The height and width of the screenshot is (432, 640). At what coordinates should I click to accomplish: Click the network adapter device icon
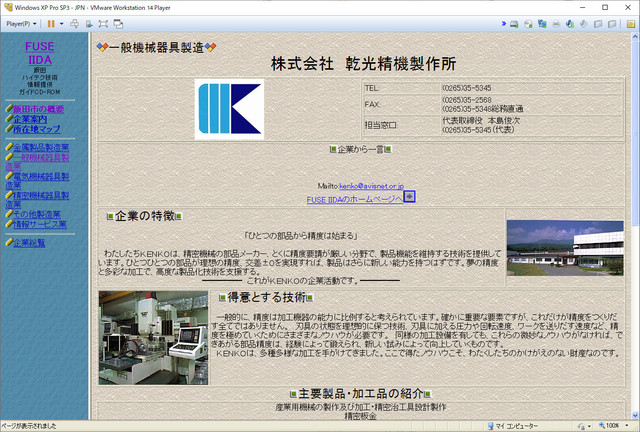click(x=542, y=24)
